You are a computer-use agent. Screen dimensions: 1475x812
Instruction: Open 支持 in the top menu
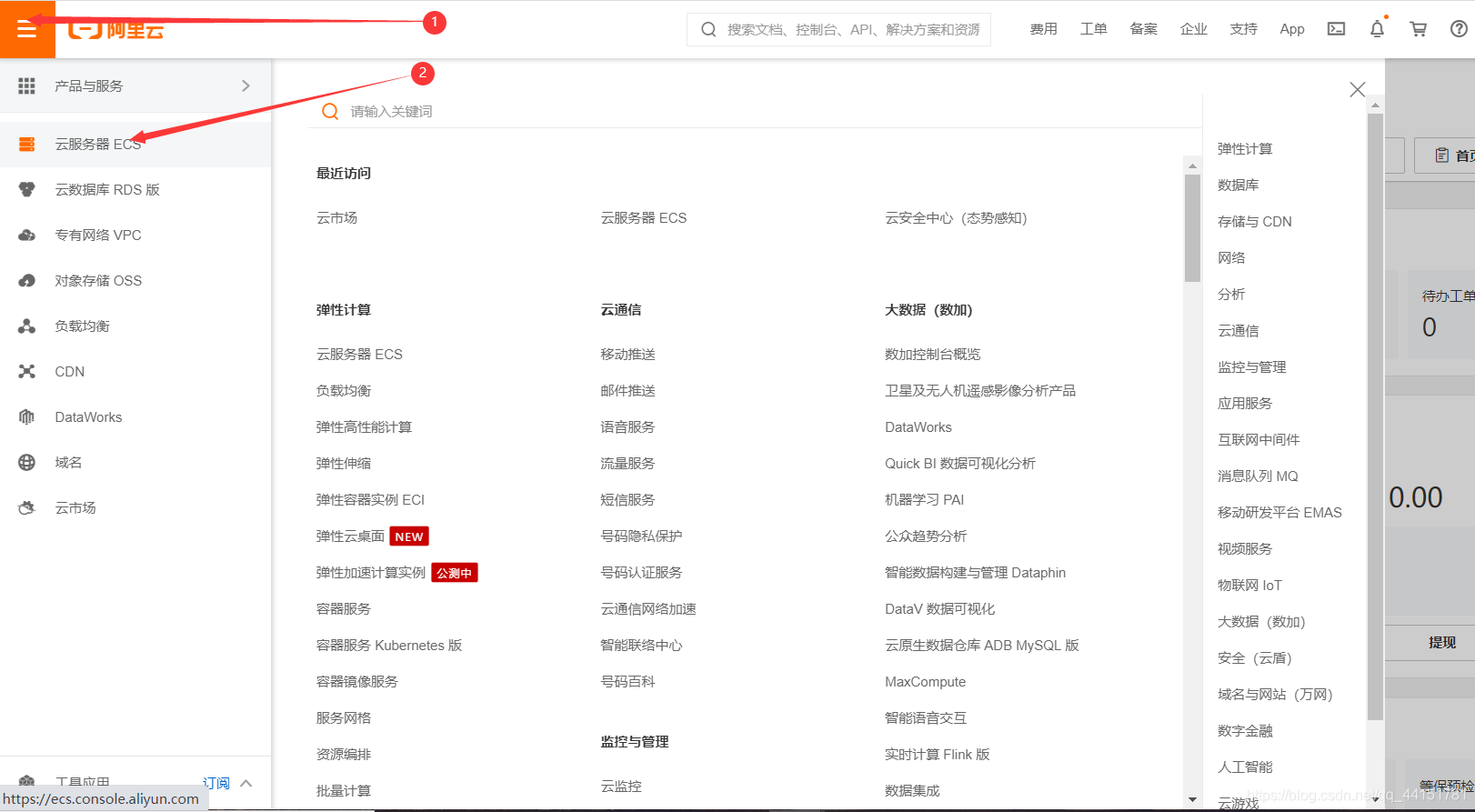(1243, 29)
